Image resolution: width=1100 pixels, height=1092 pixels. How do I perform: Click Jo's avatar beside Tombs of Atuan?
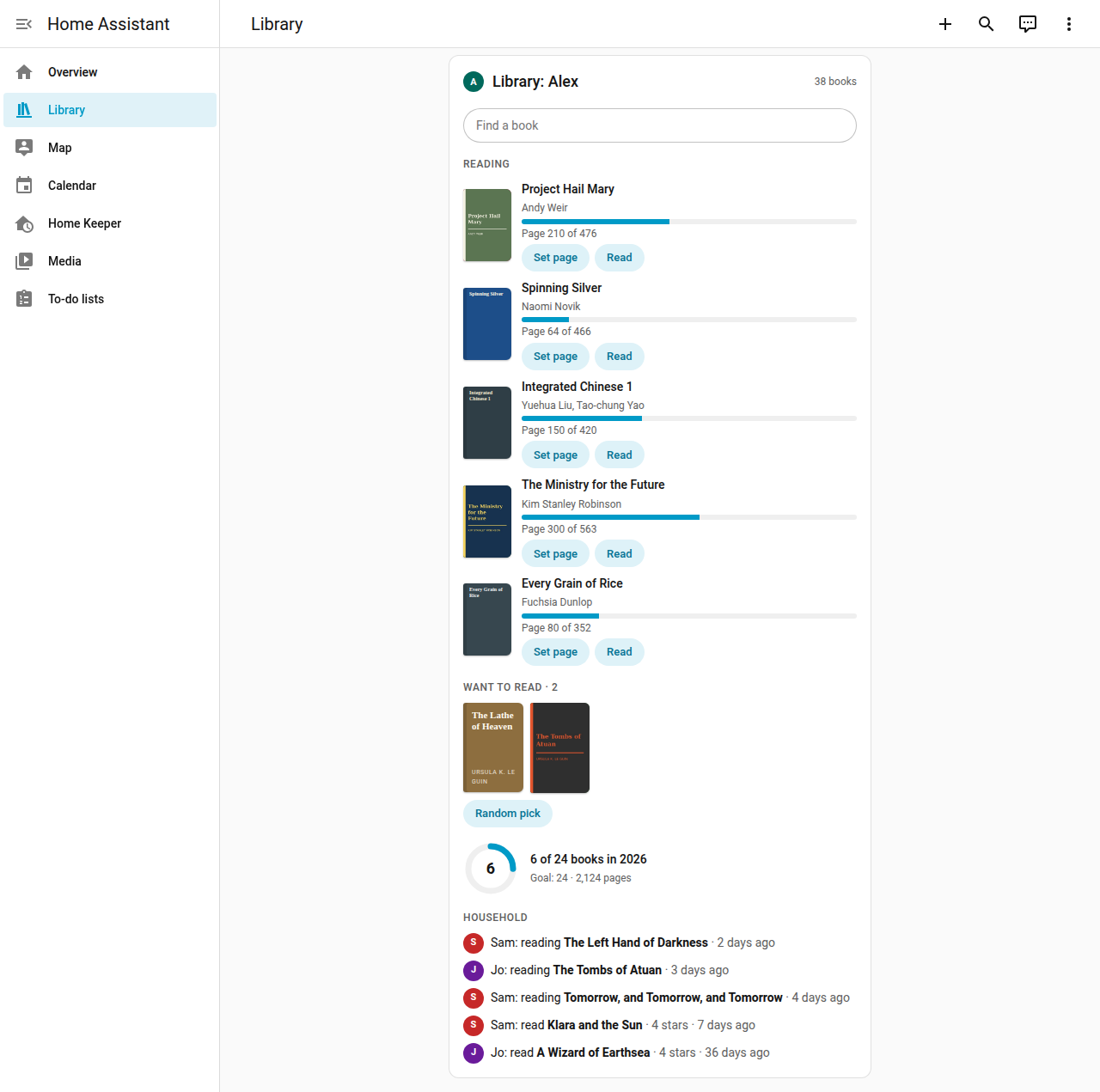(x=474, y=970)
